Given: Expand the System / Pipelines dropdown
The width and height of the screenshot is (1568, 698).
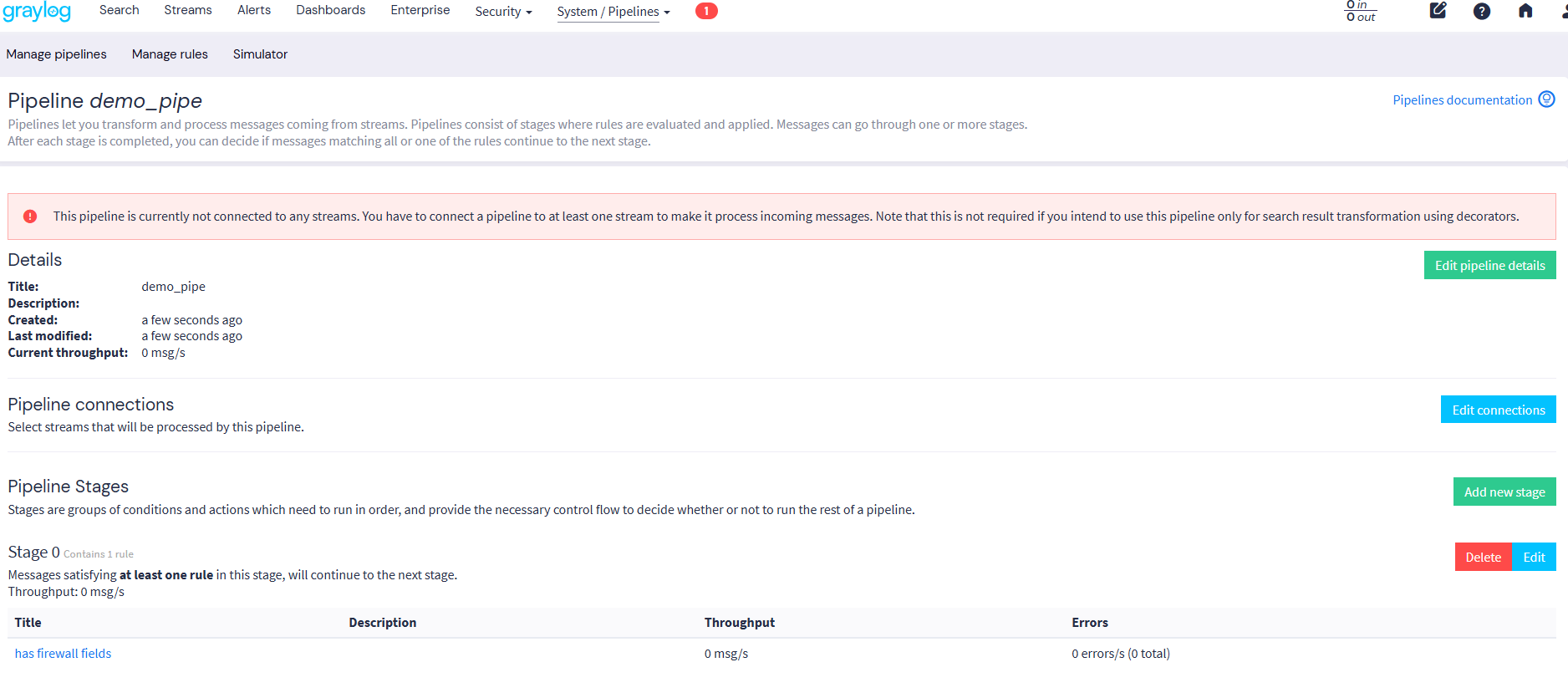Looking at the screenshot, I should click(613, 12).
